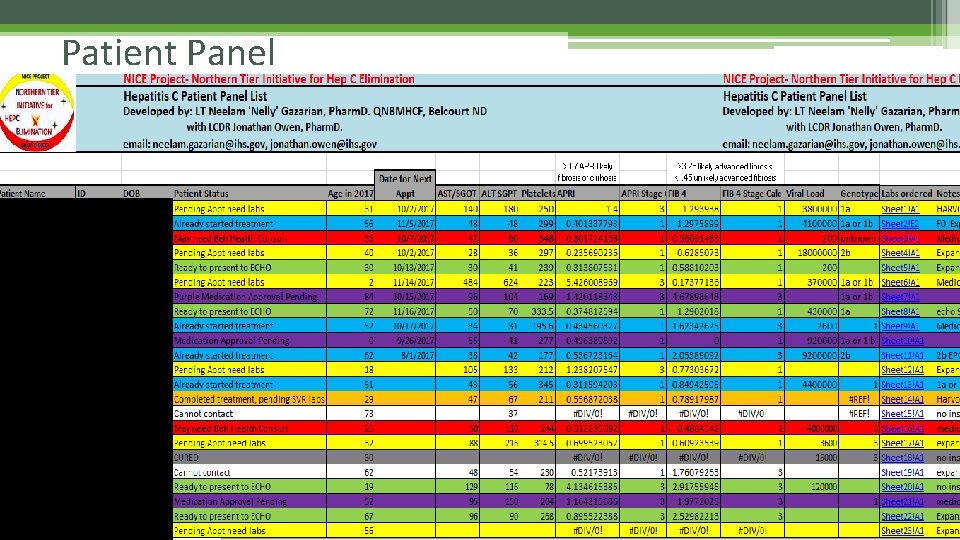The height and width of the screenshot is (540, 960).
Task: Follow the Sheet6!A1 hyperlink
Action: (900, 282)
